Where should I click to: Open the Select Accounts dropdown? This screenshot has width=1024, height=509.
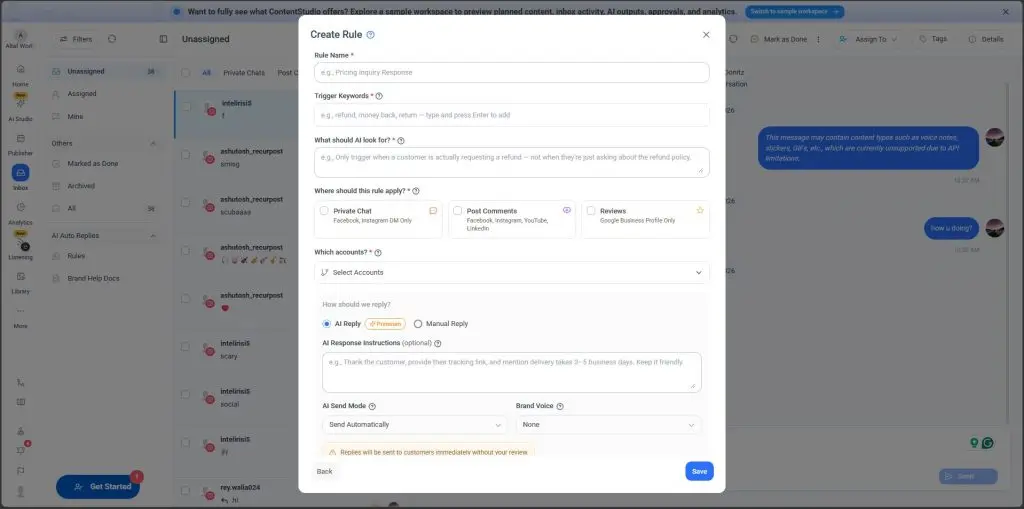coord(511,272)
